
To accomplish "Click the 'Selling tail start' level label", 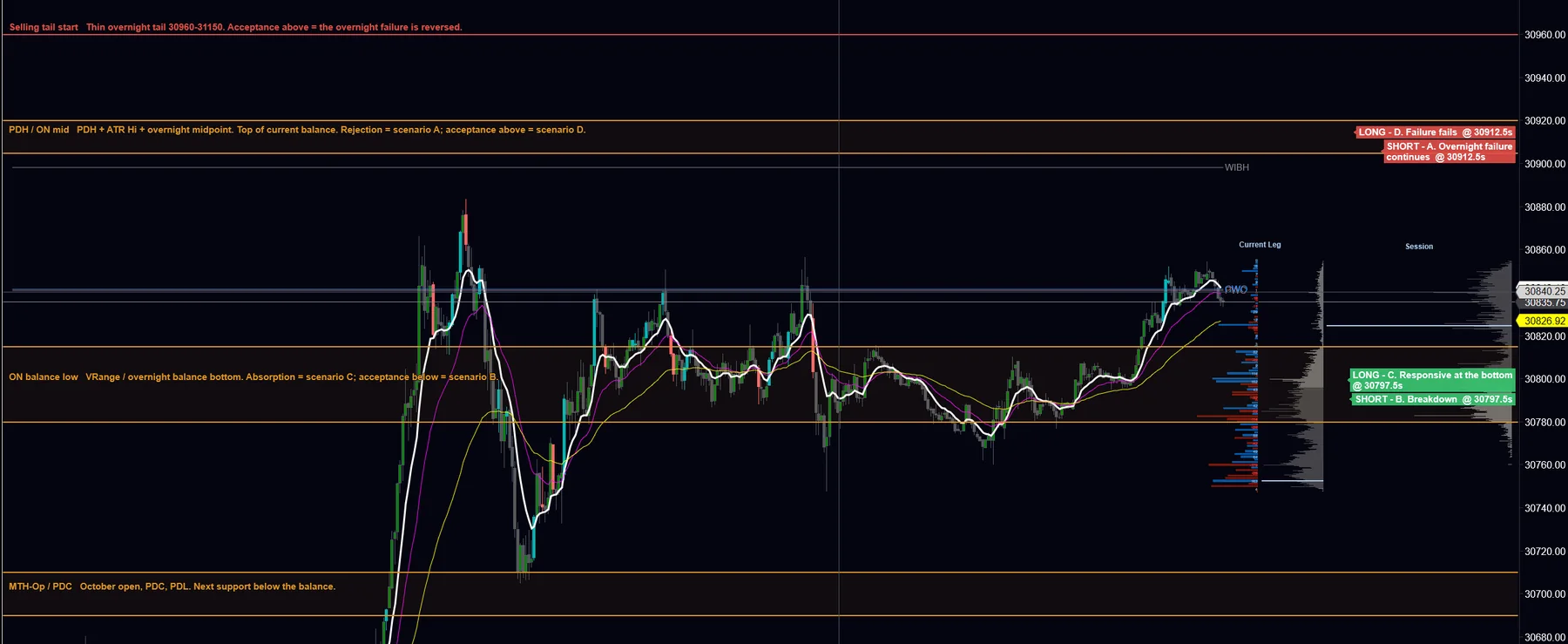I will [44, 27].
